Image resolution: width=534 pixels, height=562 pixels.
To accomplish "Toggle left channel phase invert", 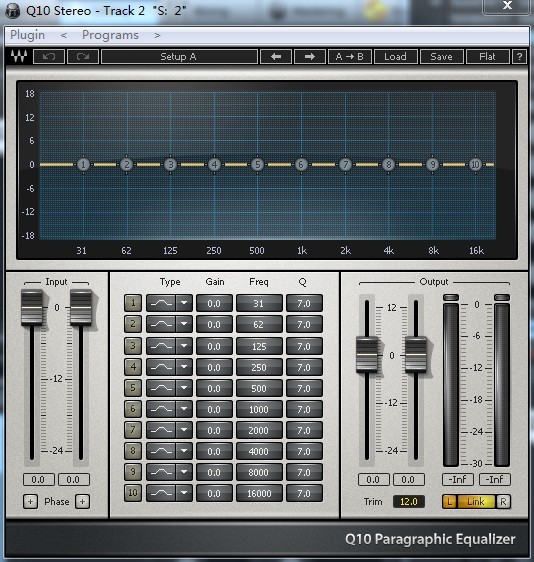I will [30, 501].
